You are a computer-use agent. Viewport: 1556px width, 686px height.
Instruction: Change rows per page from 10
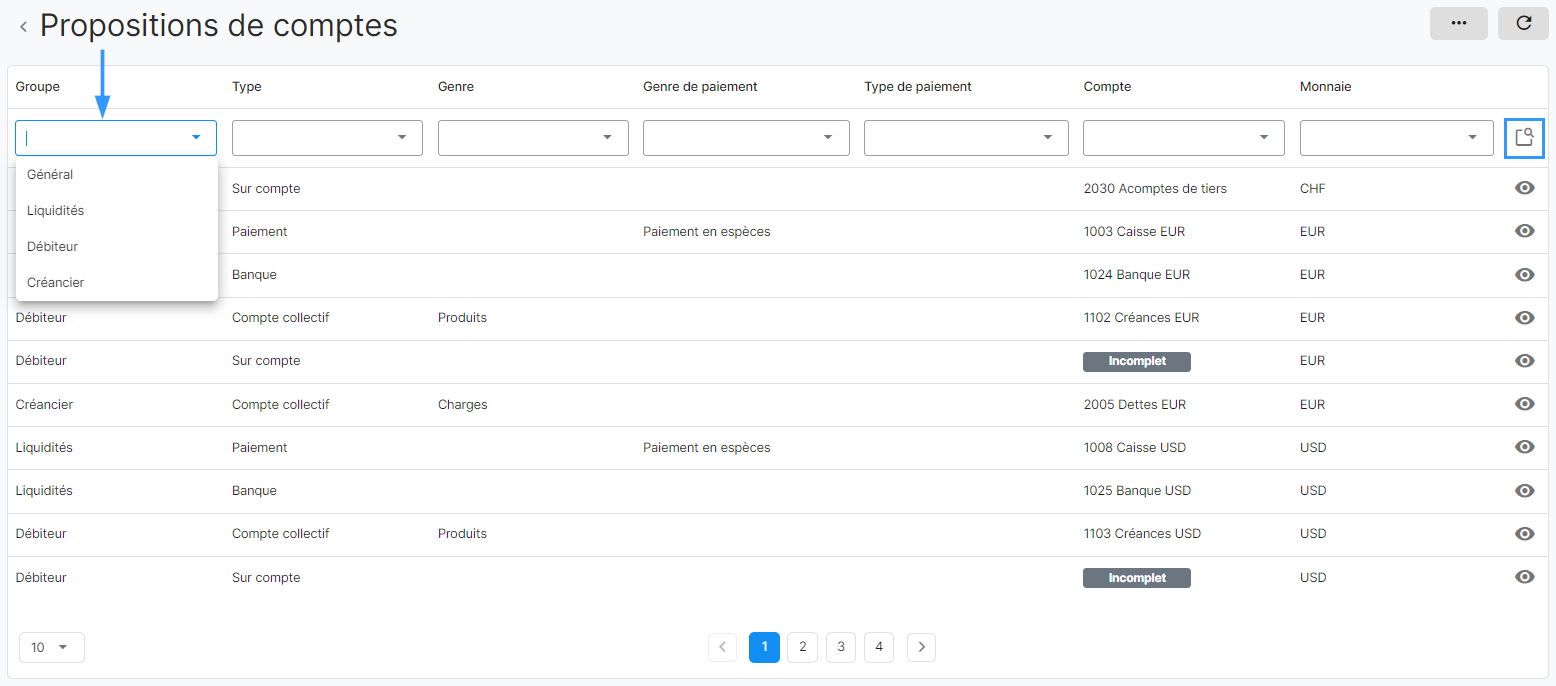[x=52, y=647]
